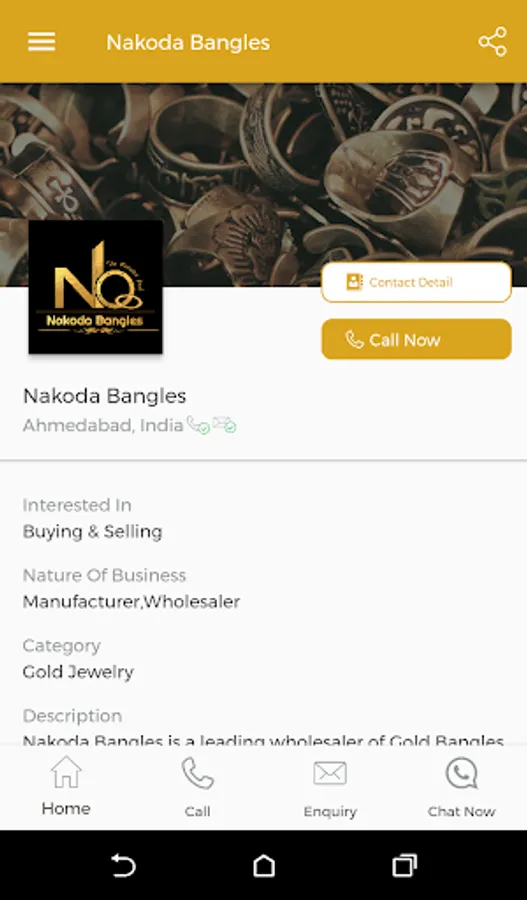
Task: Click the Gold Jewelry category value
Action: pyautogui.click(x=78, y=672)
